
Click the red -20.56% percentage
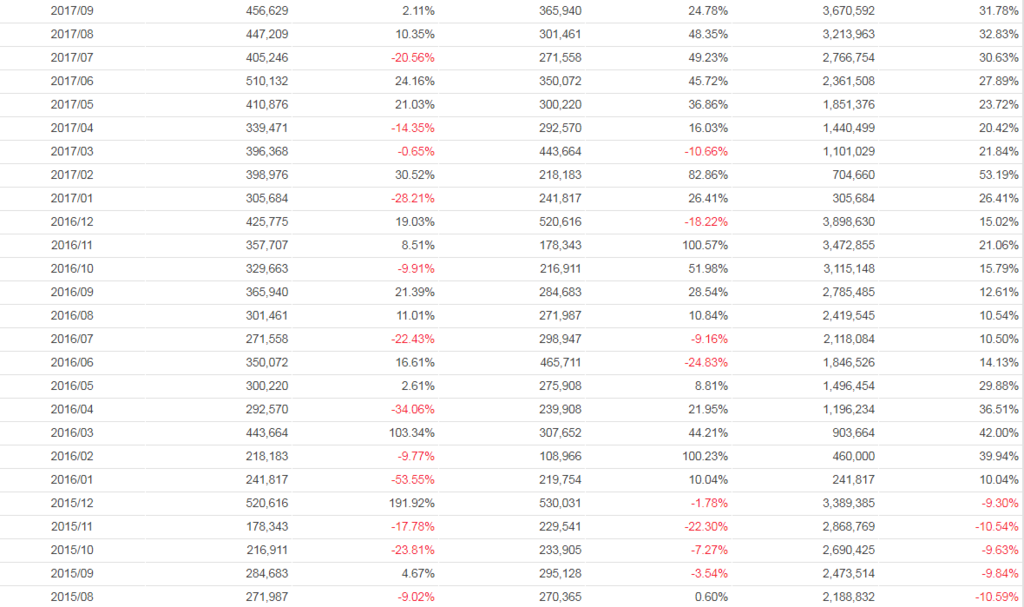[413, 58]
